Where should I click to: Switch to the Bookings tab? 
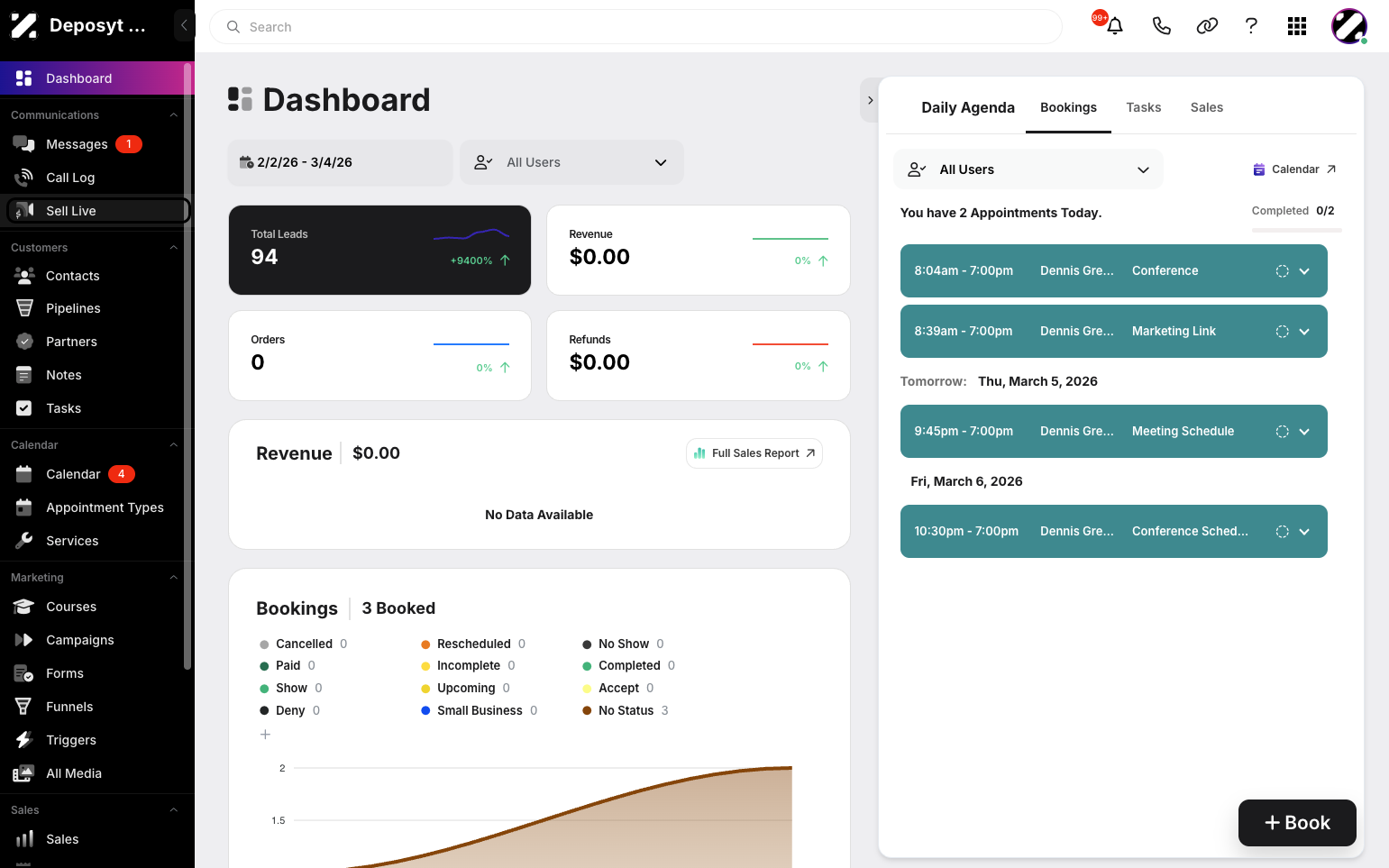(x=1068, y=107)
